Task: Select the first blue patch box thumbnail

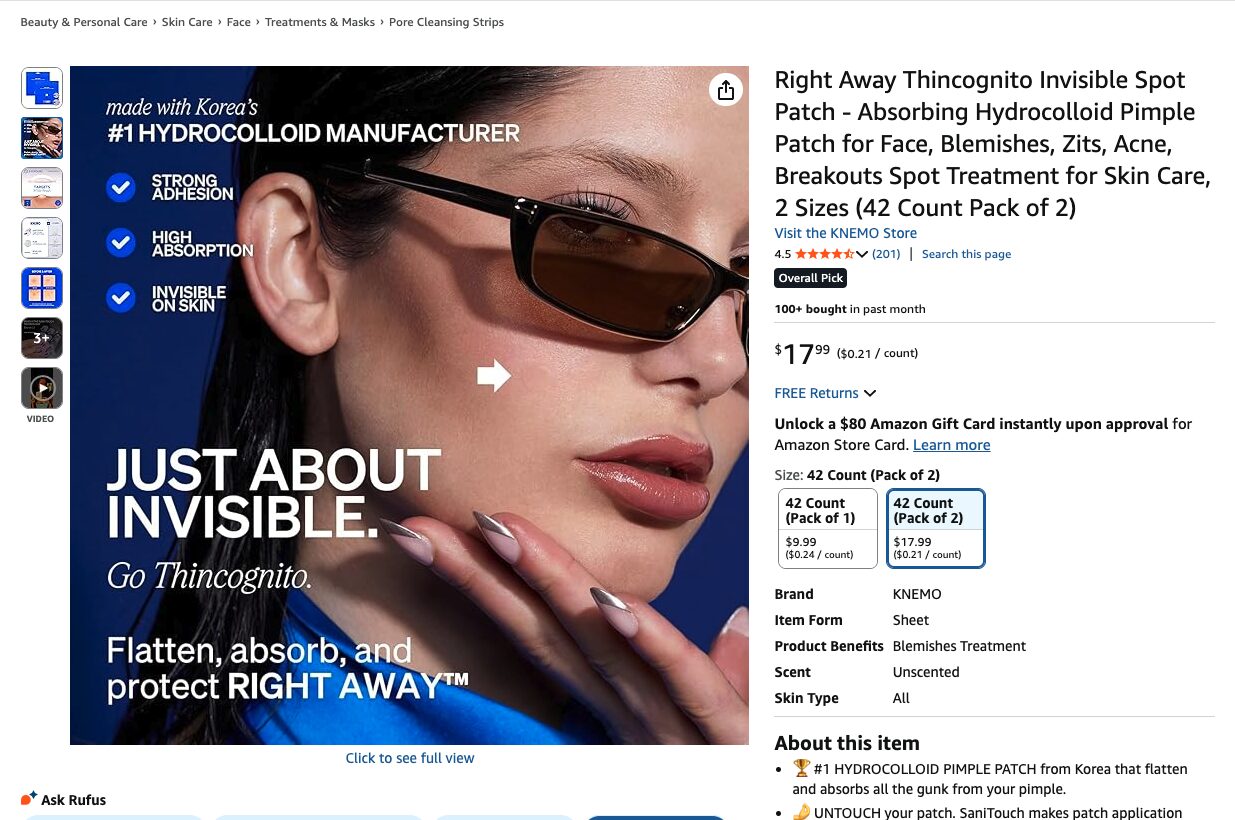Action: point(42,88)
